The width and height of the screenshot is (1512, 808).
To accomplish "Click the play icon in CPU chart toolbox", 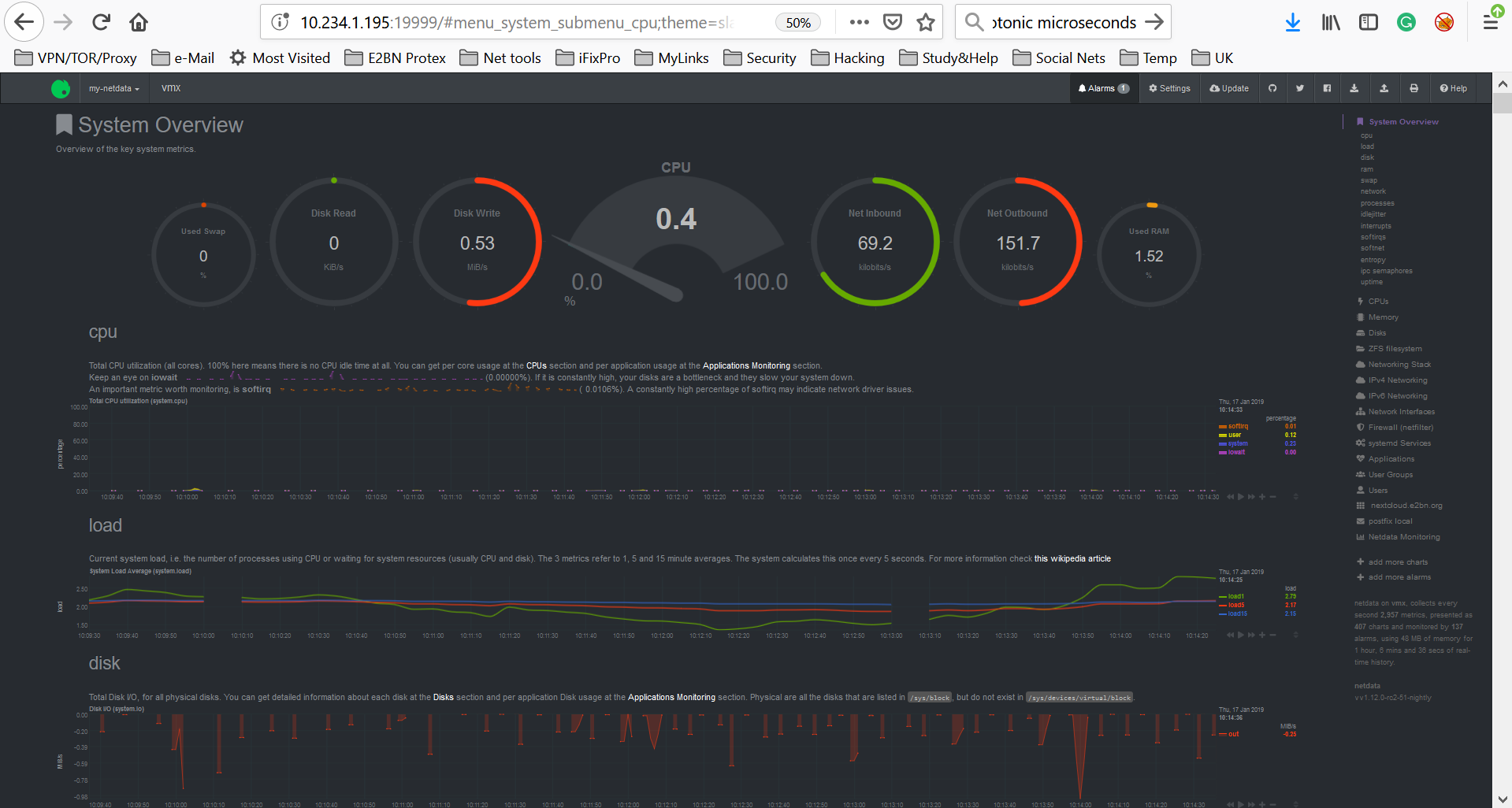I will click(x=1241, y=497).
